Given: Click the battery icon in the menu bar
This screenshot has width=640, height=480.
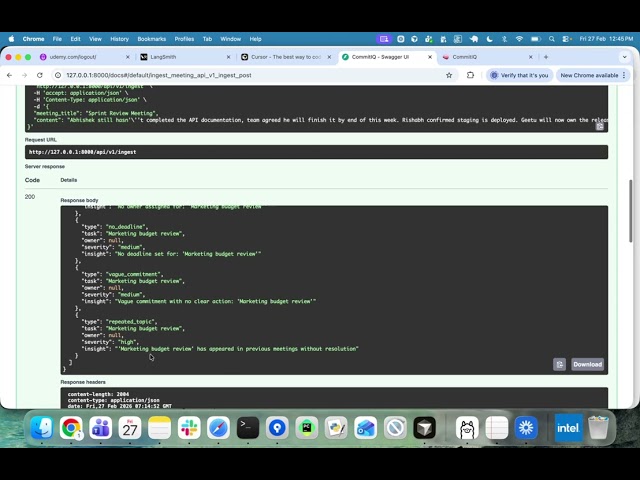Looking at the screenshot, I should tap(536, 39).
